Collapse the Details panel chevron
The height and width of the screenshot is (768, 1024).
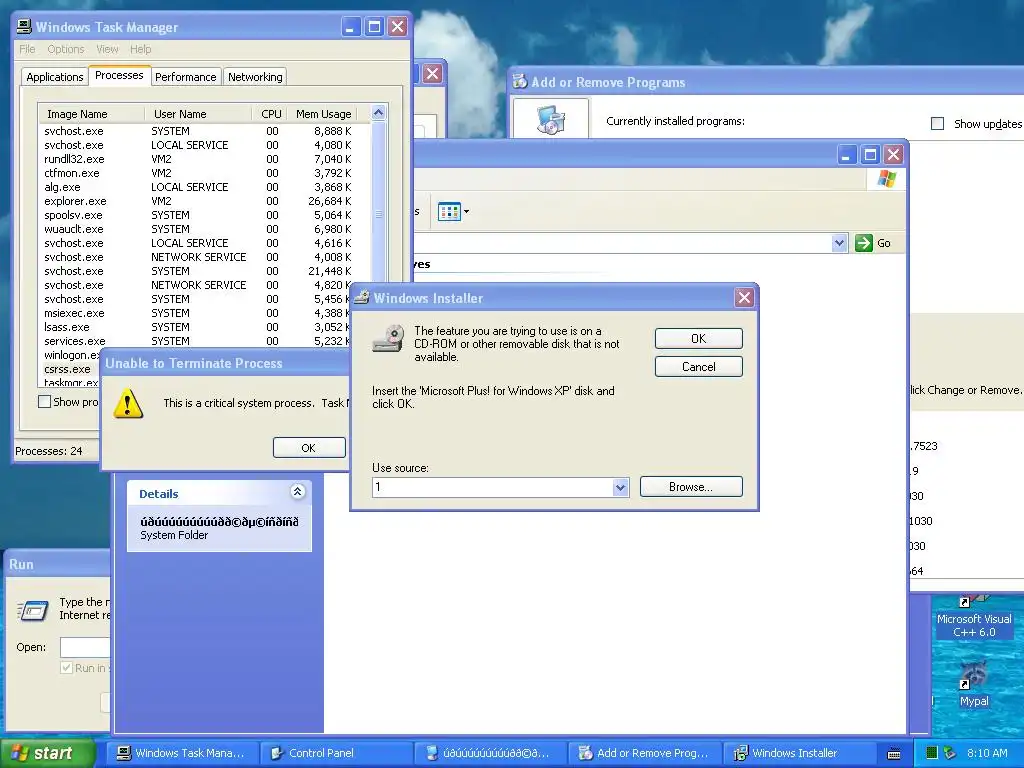[x=297, y=492]
